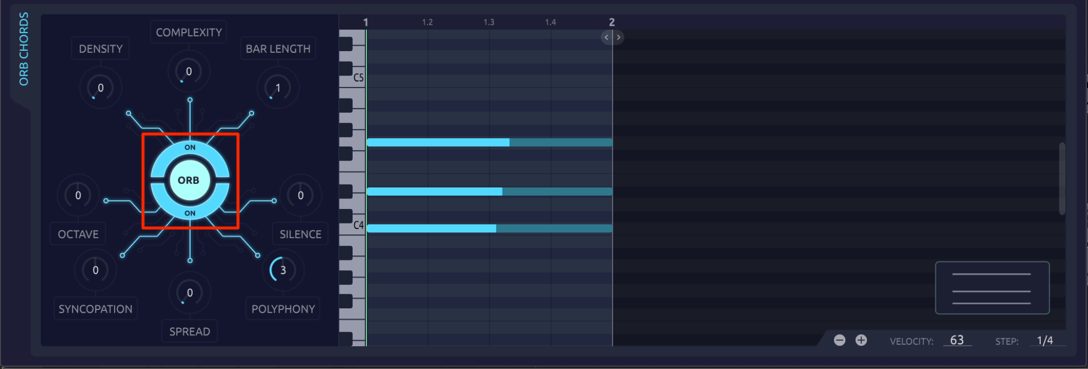Image resolution: width=1088 pixels, height=369 pixels.
Task: Click the right arrow on loop end handle
Action: (x=618, y=37)
